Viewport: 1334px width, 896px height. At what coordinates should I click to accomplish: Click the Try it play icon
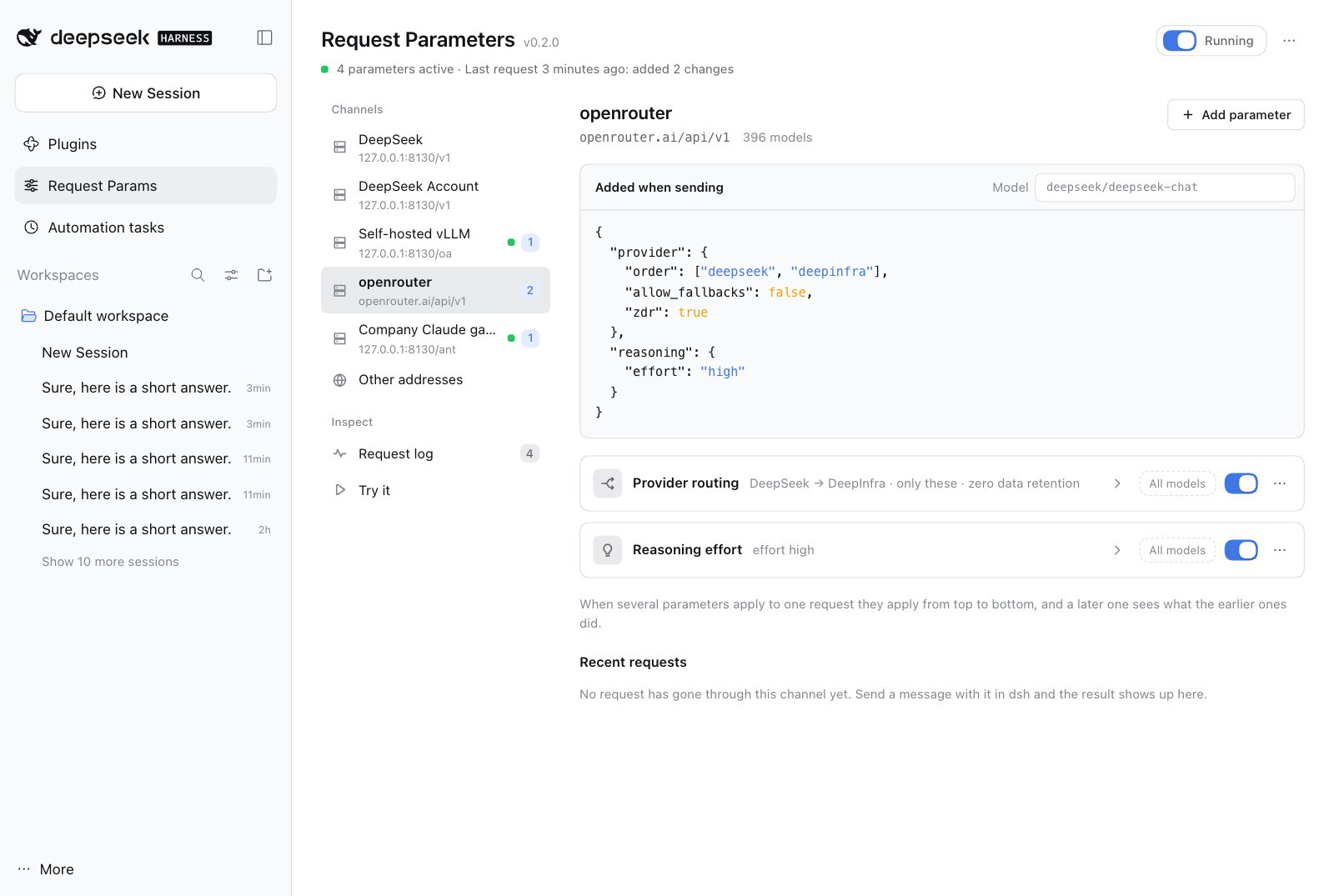tap(340, 490)
